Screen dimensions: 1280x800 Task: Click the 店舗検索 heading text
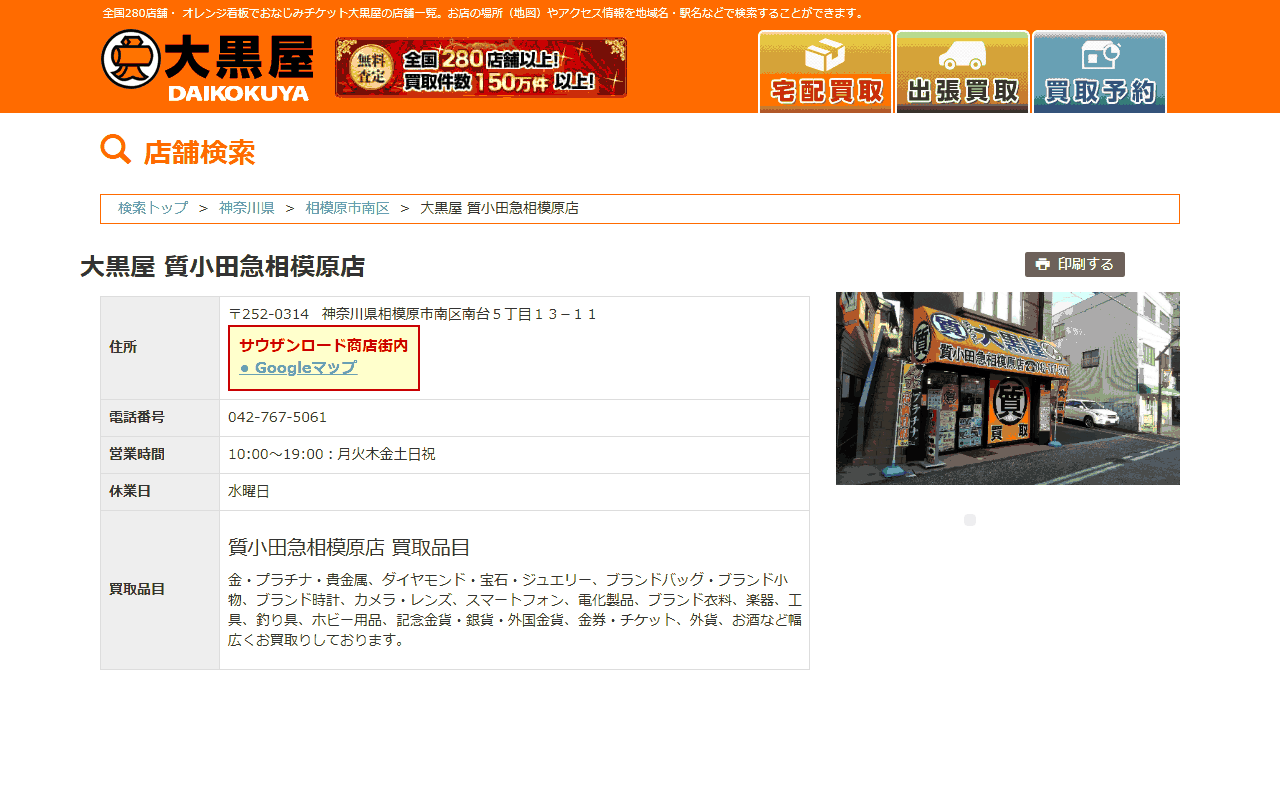(199, 152)
